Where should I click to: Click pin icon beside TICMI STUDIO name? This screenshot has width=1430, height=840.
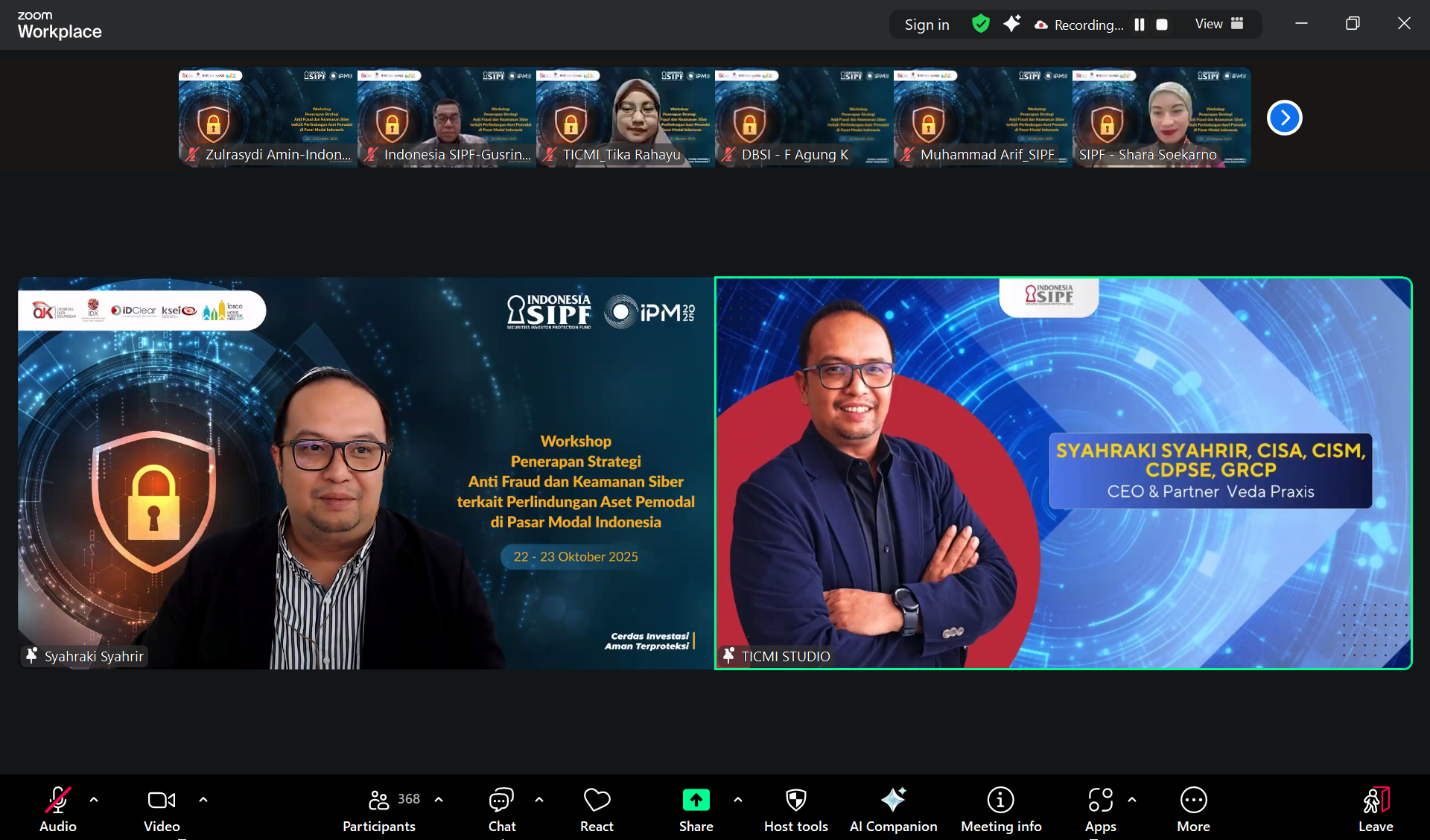click(728, 655)
